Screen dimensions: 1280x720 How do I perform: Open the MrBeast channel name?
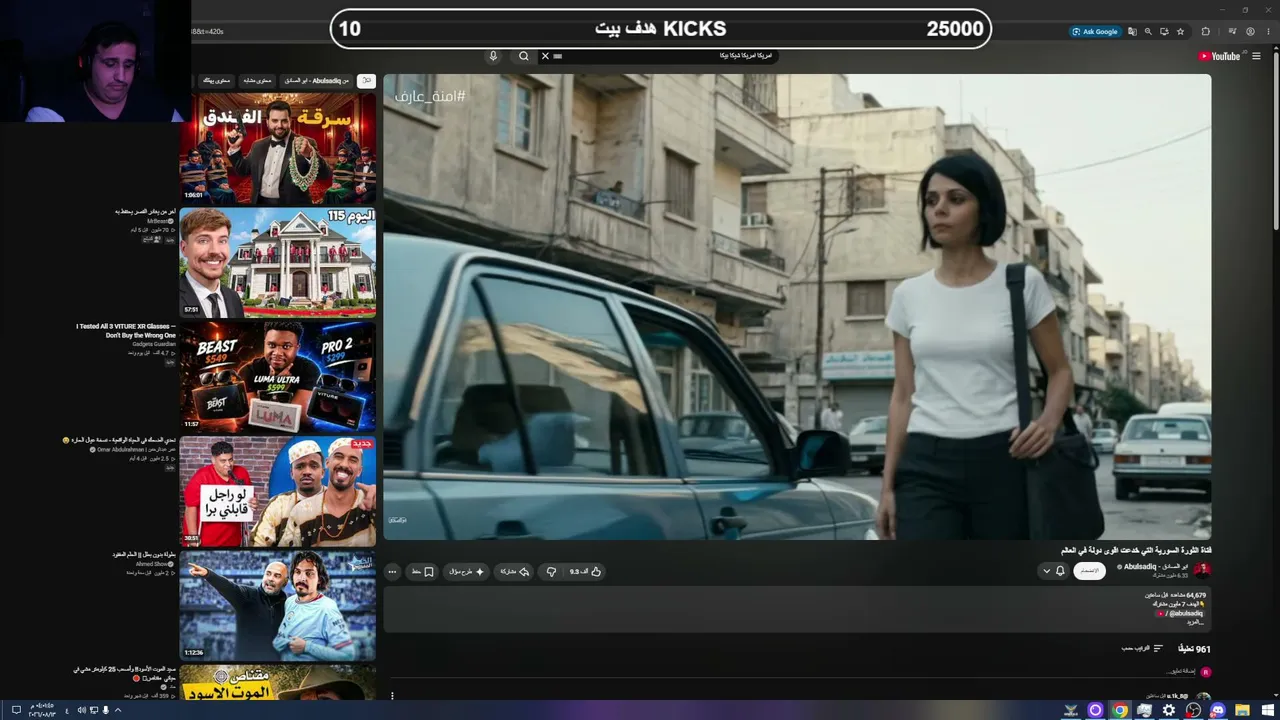(158, 221)
